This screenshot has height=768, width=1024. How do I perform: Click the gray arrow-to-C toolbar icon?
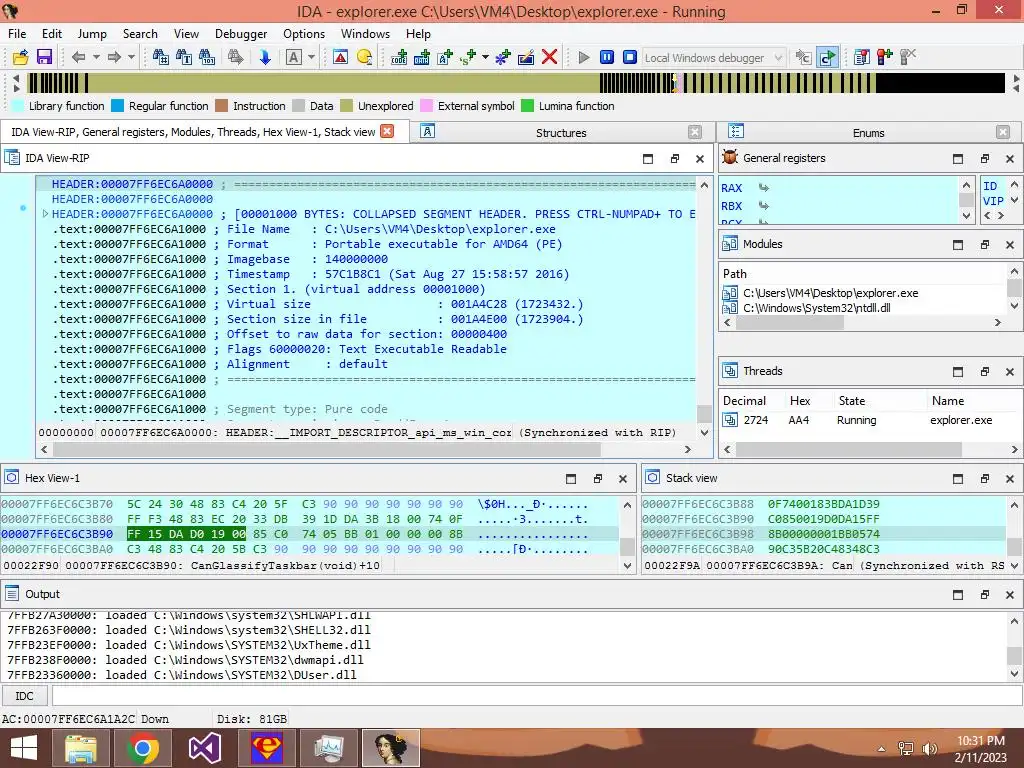tap(803, 57)
